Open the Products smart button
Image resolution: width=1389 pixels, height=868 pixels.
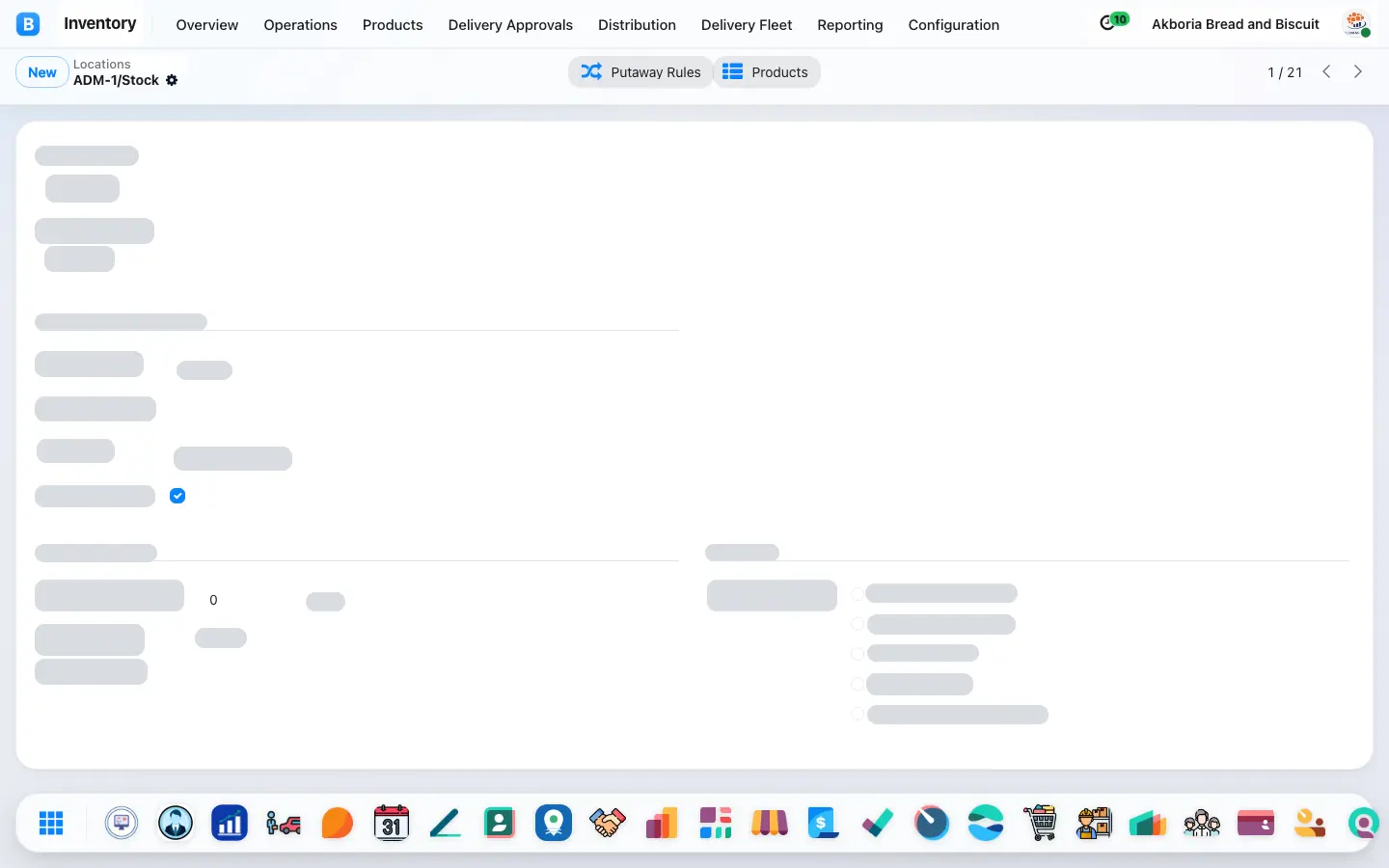[767, 72]
